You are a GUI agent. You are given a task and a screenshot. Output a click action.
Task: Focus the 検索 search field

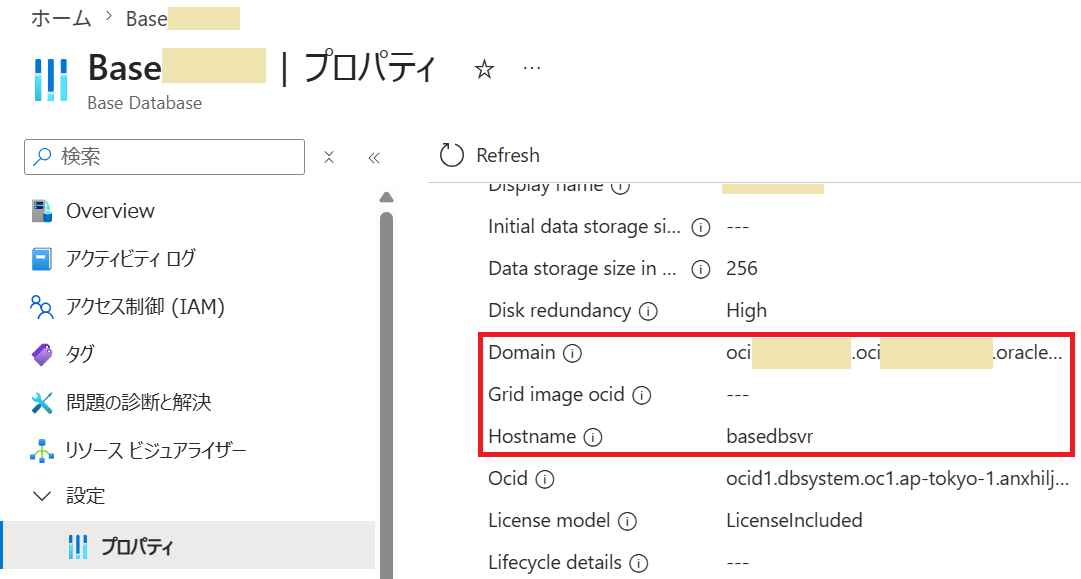tap(164, 156)
